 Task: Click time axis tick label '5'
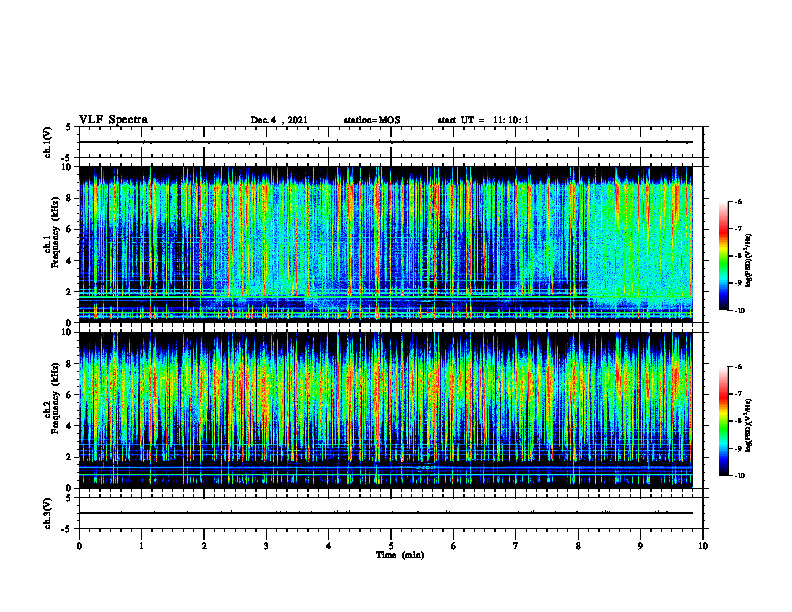tap(391, 546)
